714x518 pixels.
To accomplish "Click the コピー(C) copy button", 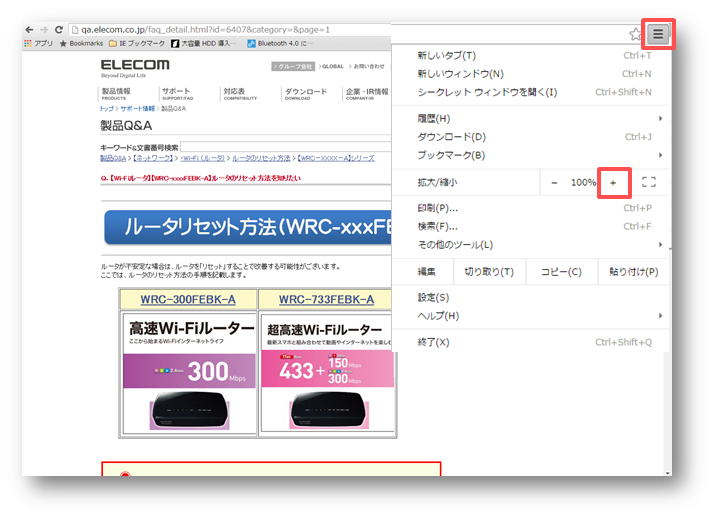I will (561, 272).
